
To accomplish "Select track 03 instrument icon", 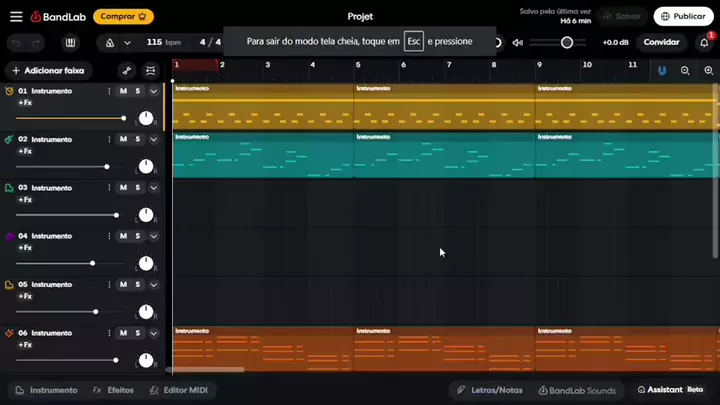I will (9, 188).
